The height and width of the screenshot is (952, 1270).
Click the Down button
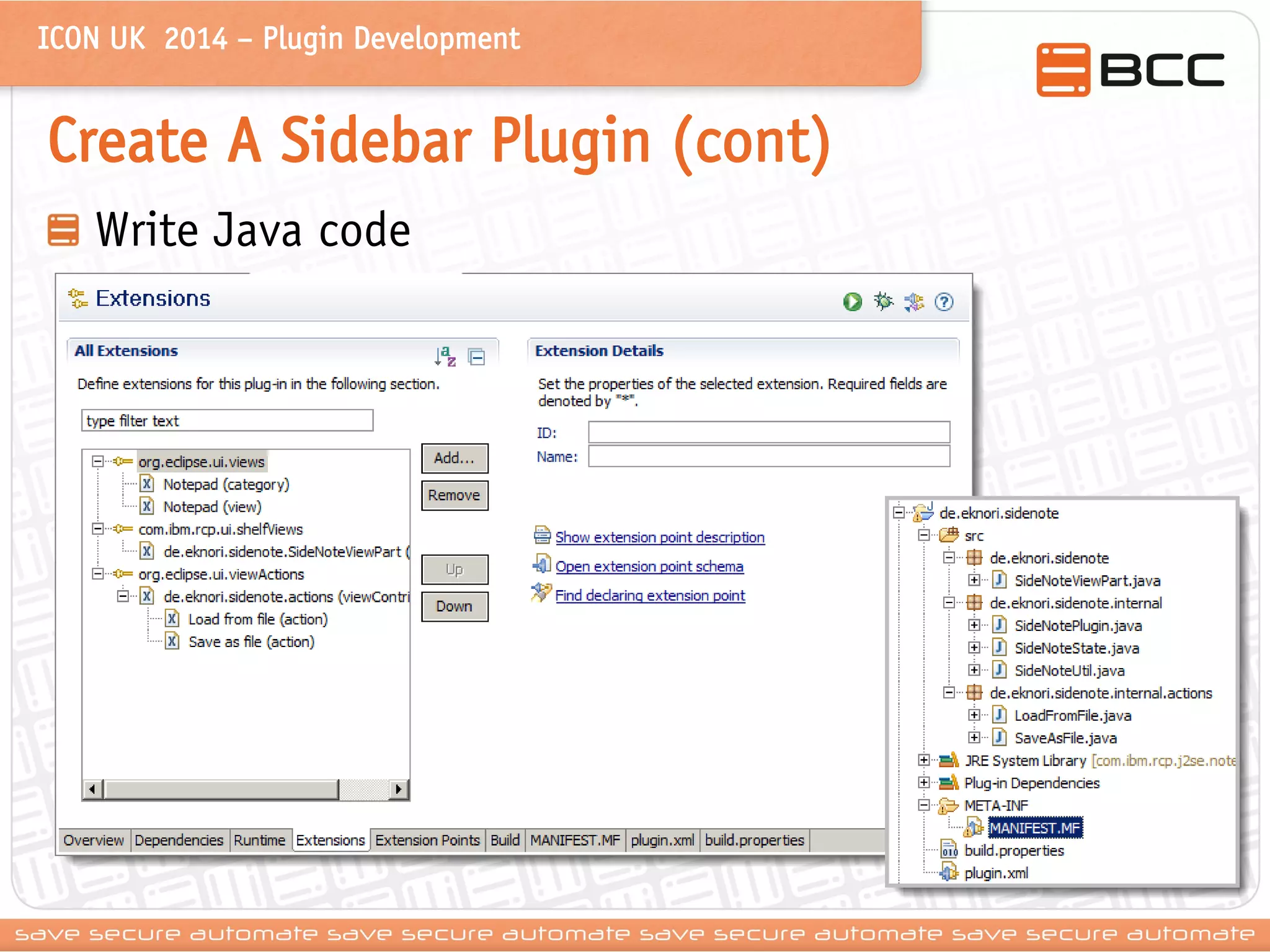tap(455, 606)
